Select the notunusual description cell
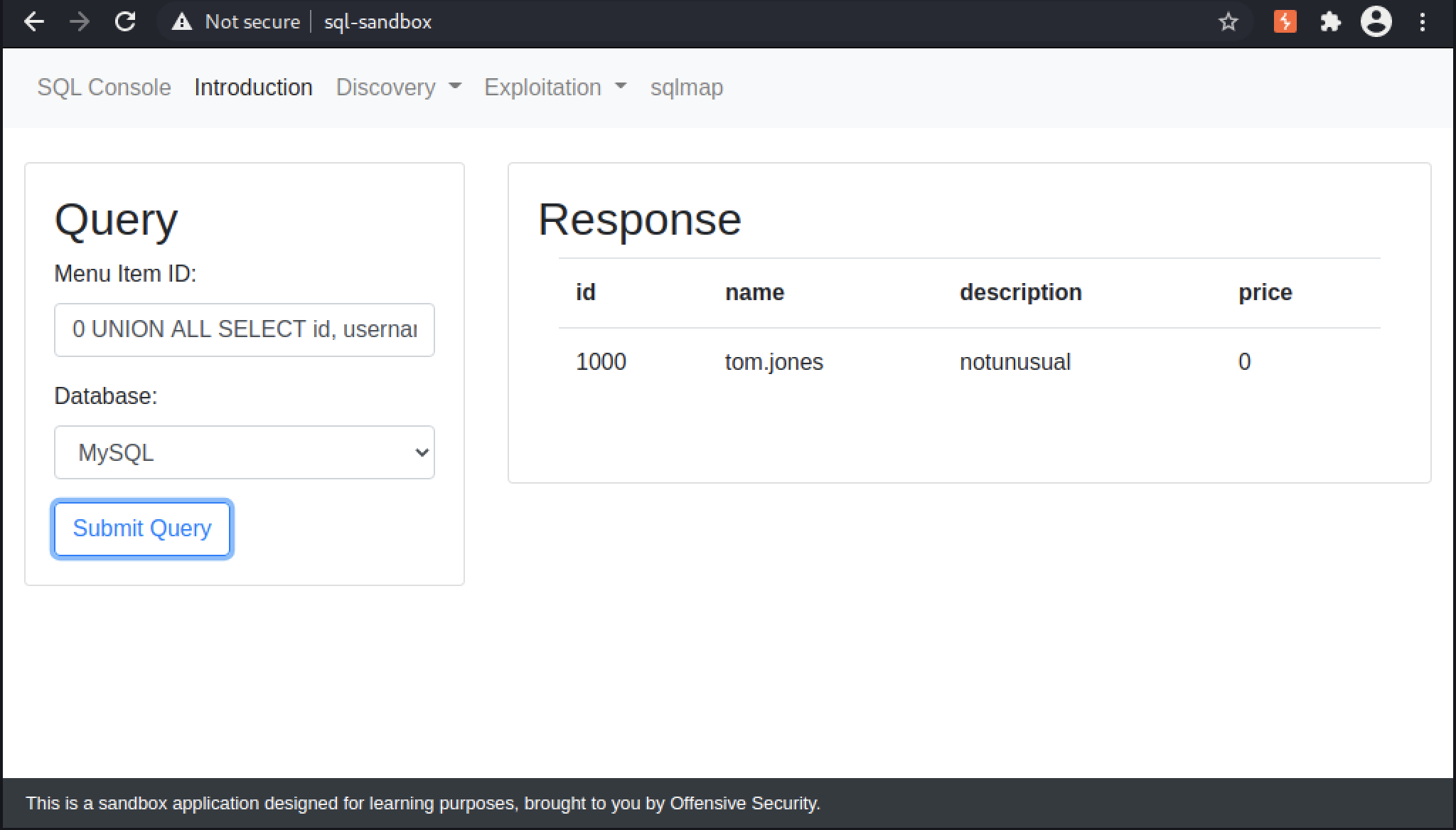Screen dimensions: 1456x830 tap(1015, 362)
